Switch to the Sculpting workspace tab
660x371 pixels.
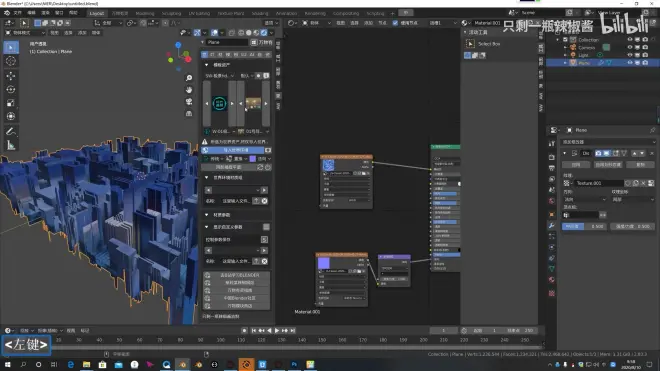click(171, 13)
